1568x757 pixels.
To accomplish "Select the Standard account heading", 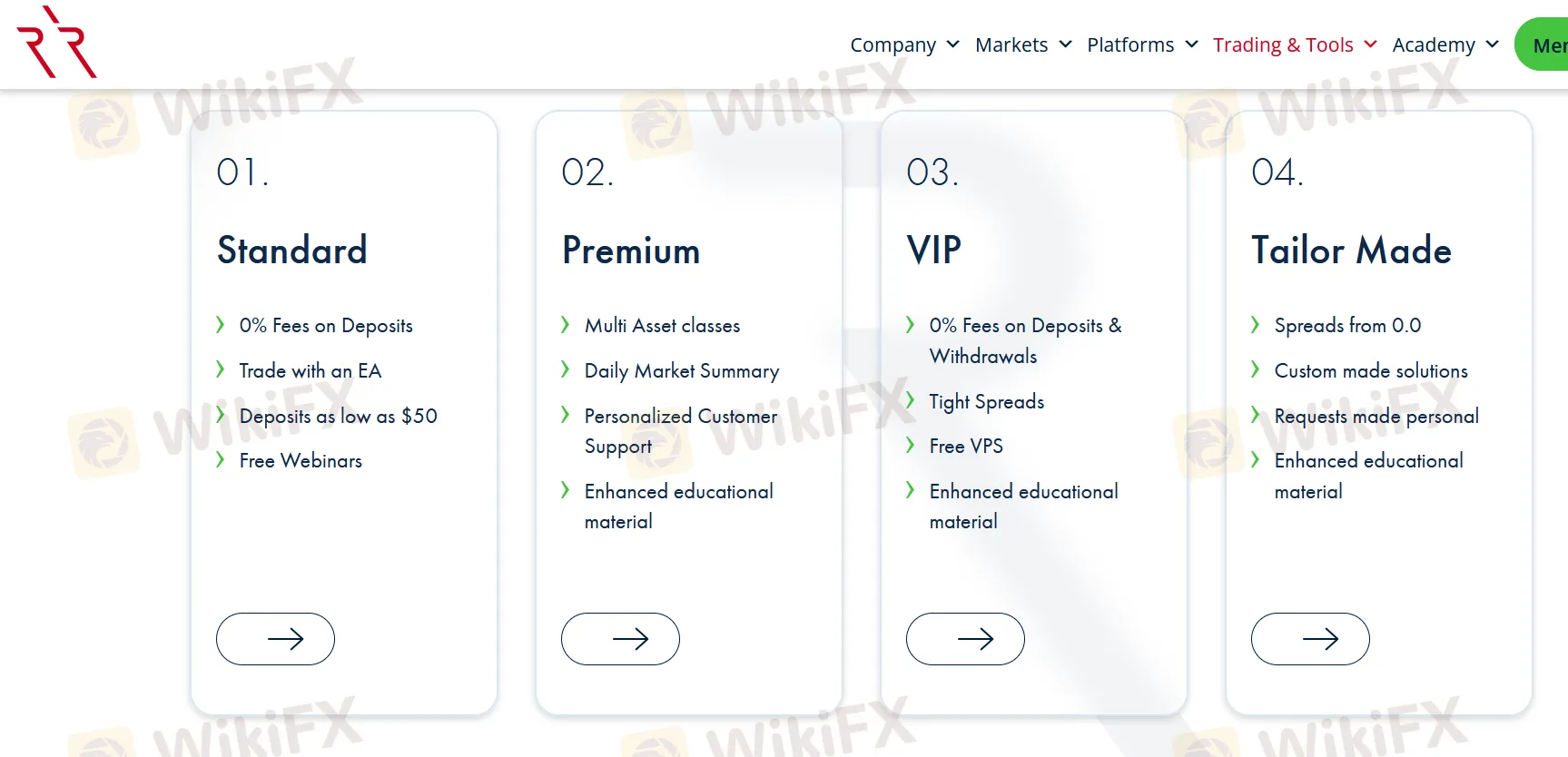I will coord(292,251).
